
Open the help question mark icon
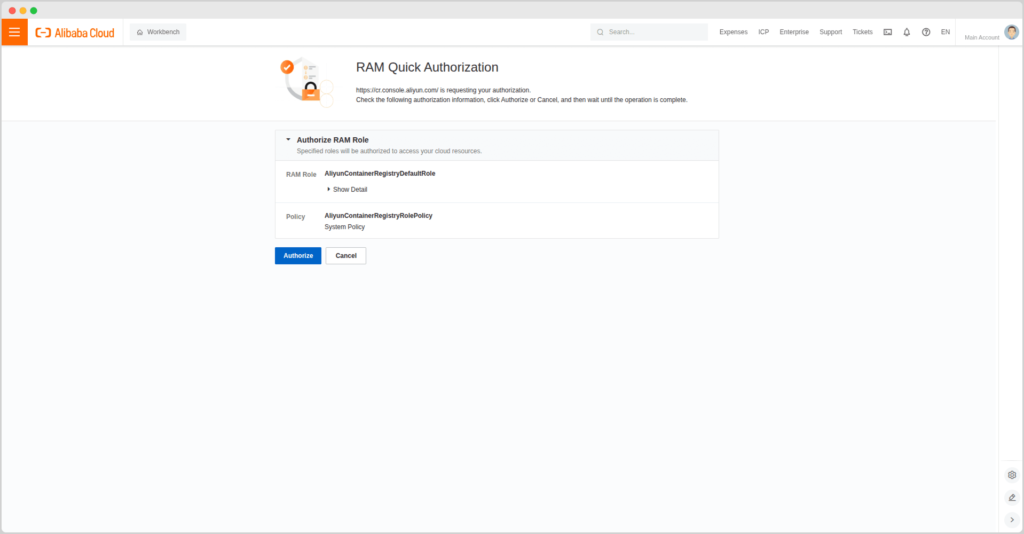[x=926, y=32]
